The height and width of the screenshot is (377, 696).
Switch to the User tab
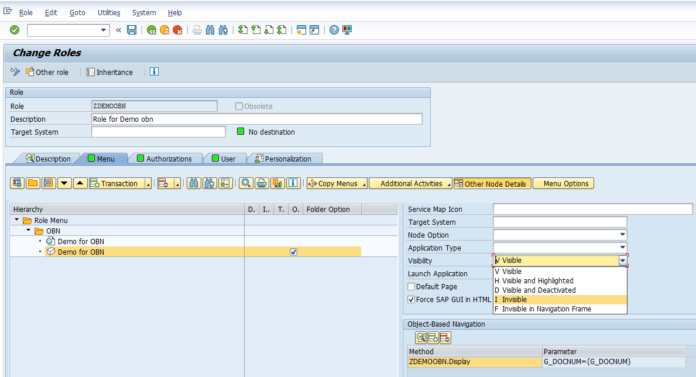[224, 159]
